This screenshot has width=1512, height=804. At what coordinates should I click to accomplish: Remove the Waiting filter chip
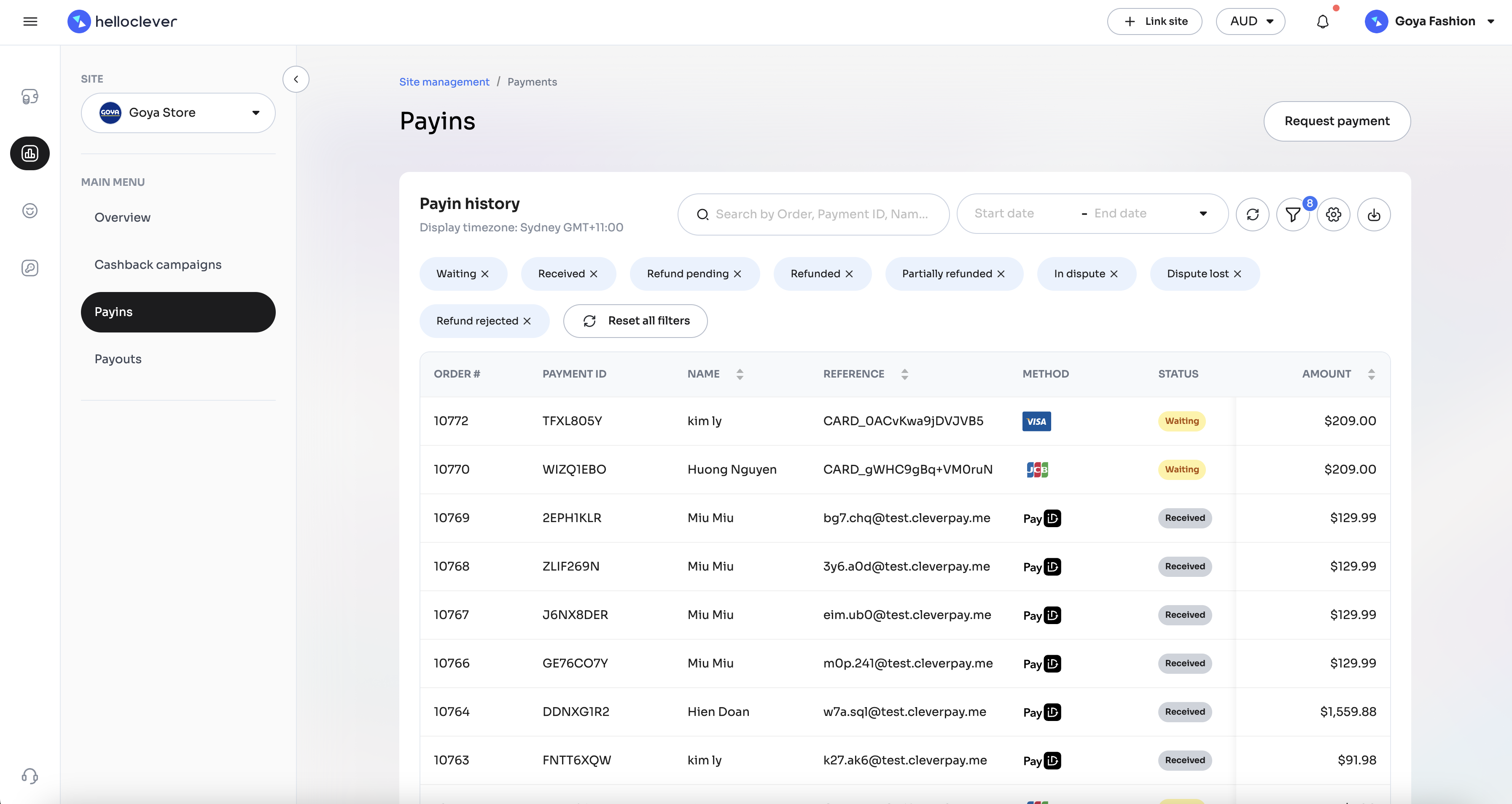coord(485,274)
